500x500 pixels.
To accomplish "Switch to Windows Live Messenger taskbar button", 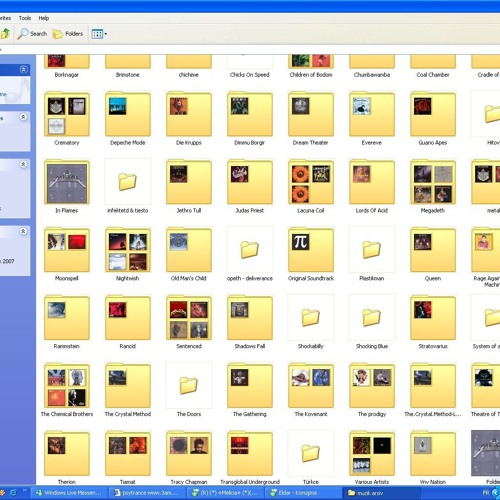I will point(70,493).
